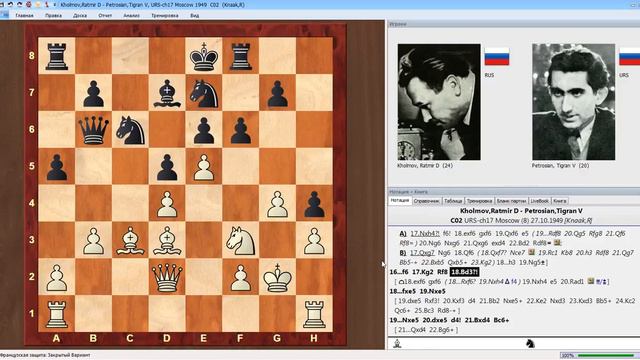640x360 pixels.
Task: Jump to main line move 21.Bxd4
Action: [477, 320]
